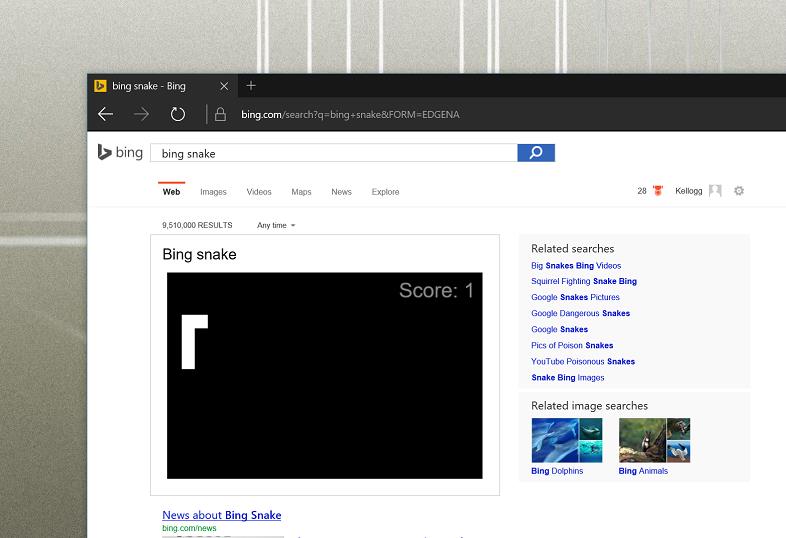This screenshot has height=538, width=786.
Task: Switch to the Videos tab
Action: (259, 192)
